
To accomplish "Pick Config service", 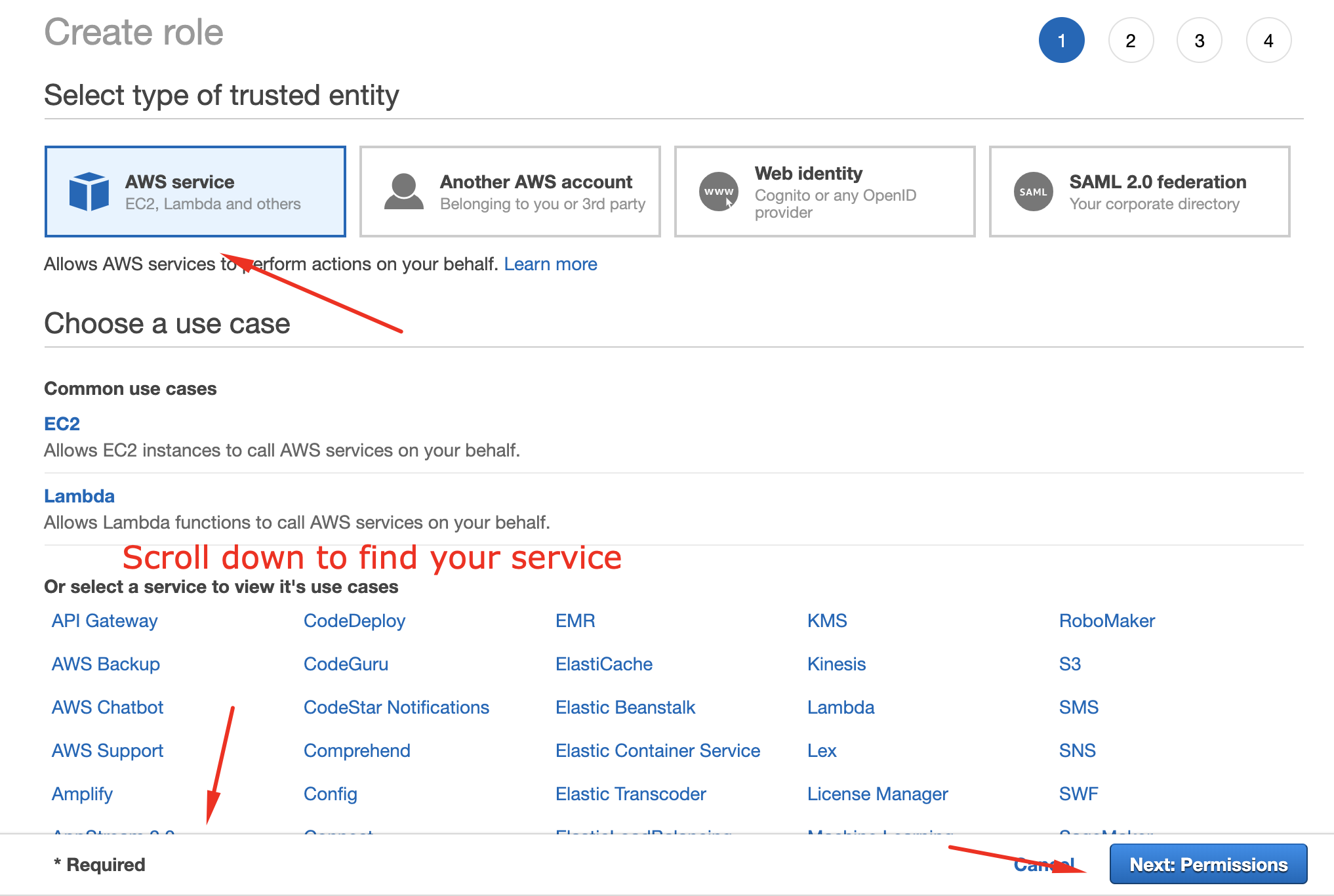I will [x=331, y=794].
